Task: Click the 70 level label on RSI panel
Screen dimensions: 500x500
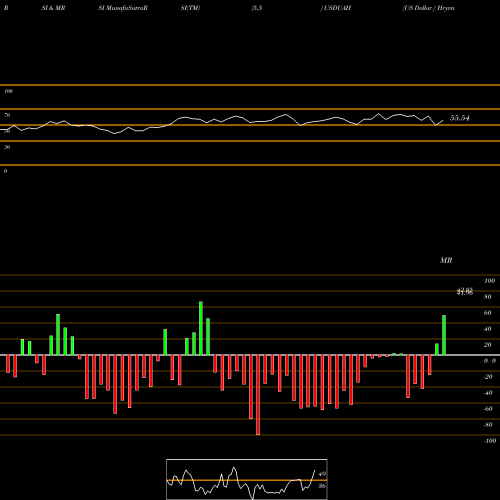Action: coord(7,115)
